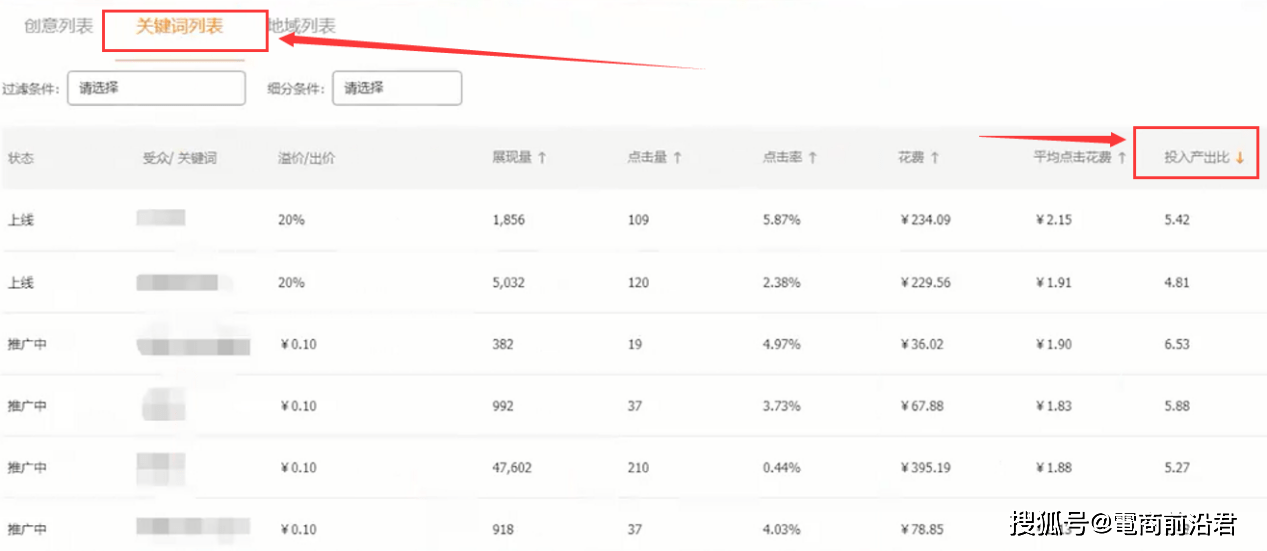
Task: Click the blurred keyword in the first row
Action: tap(161, 219)
